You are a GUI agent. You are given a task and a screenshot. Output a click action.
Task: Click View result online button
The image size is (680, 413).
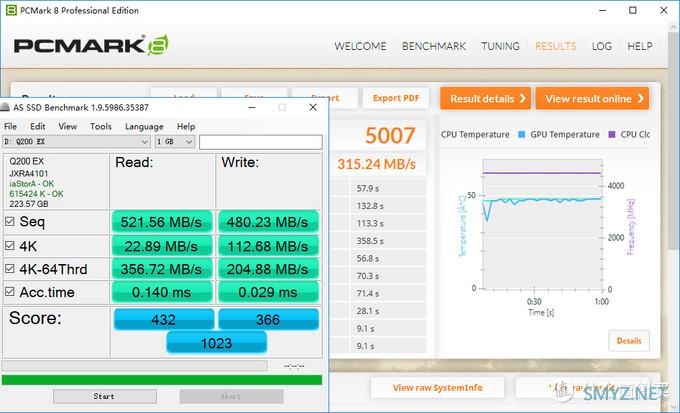point(592,98)
